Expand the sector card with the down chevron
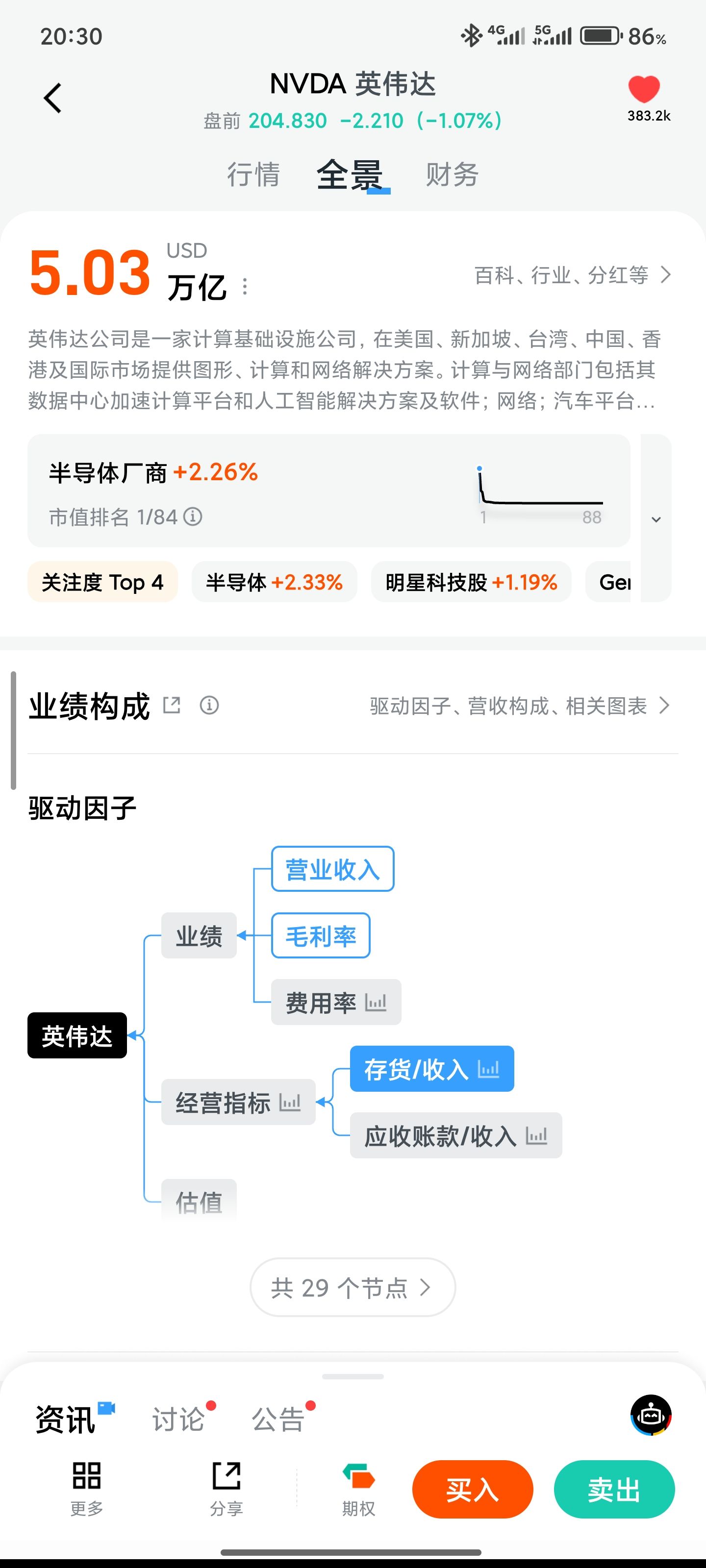 coord(656,519)
